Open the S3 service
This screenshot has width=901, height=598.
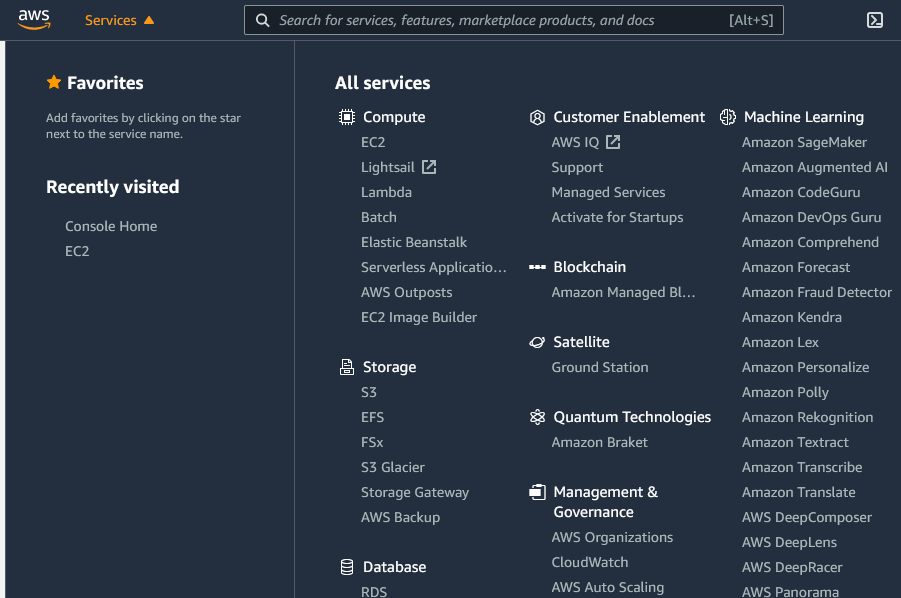pos(368,392)
